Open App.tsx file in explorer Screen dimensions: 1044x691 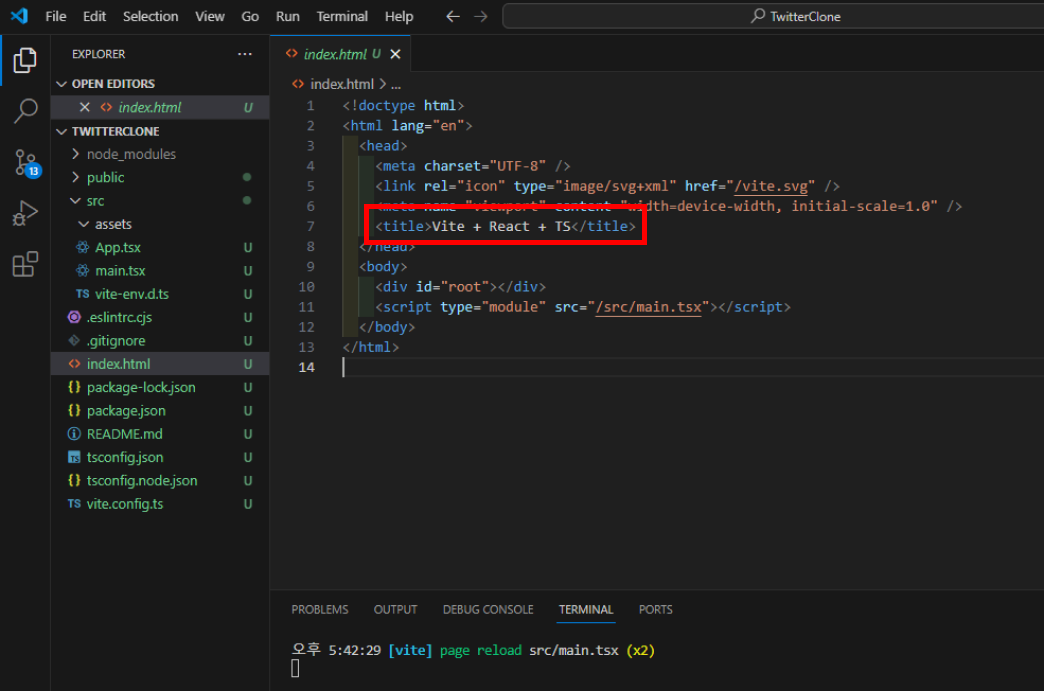(x=117, y=247)
